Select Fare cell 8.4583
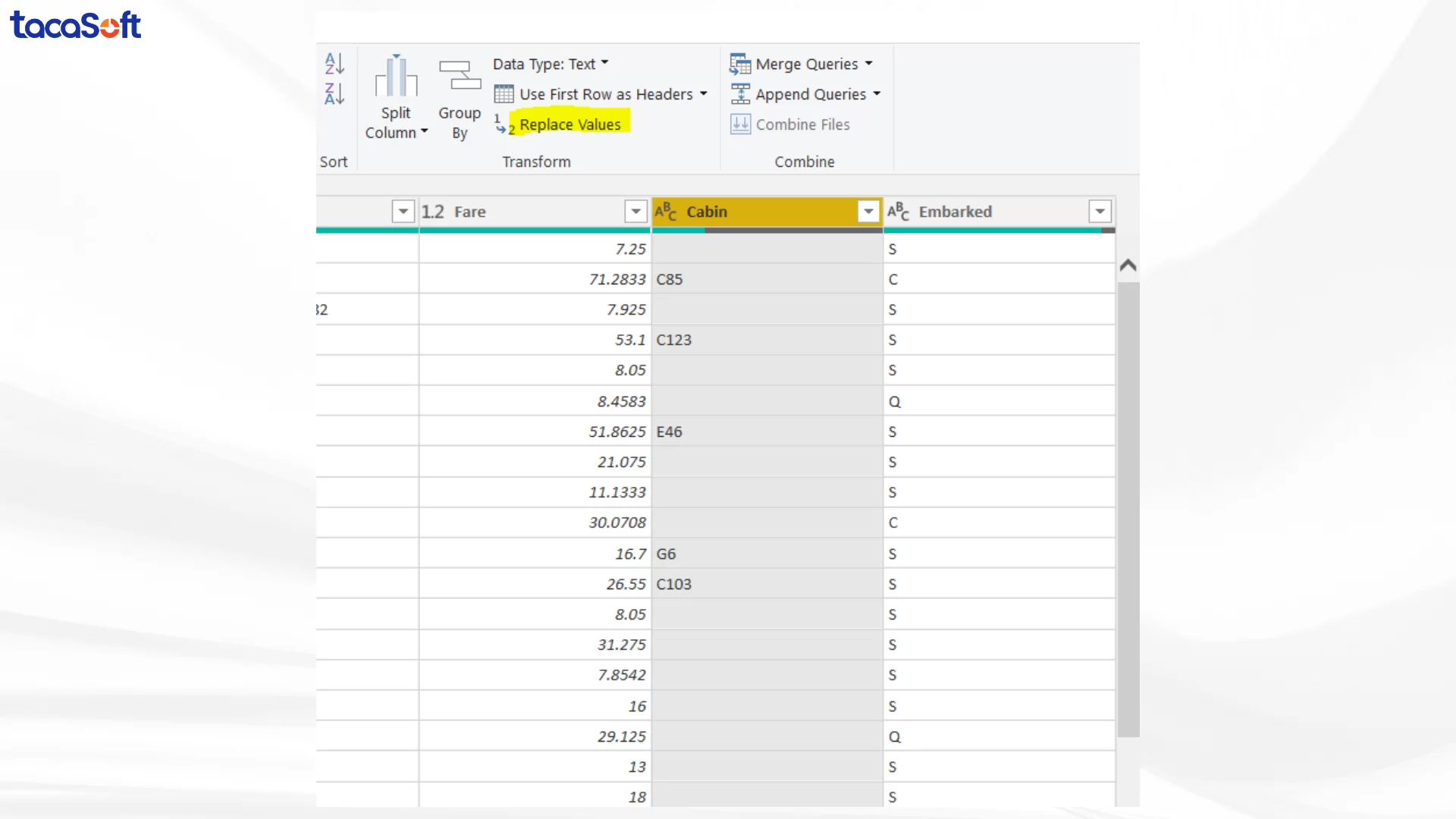 coord(535,401)
